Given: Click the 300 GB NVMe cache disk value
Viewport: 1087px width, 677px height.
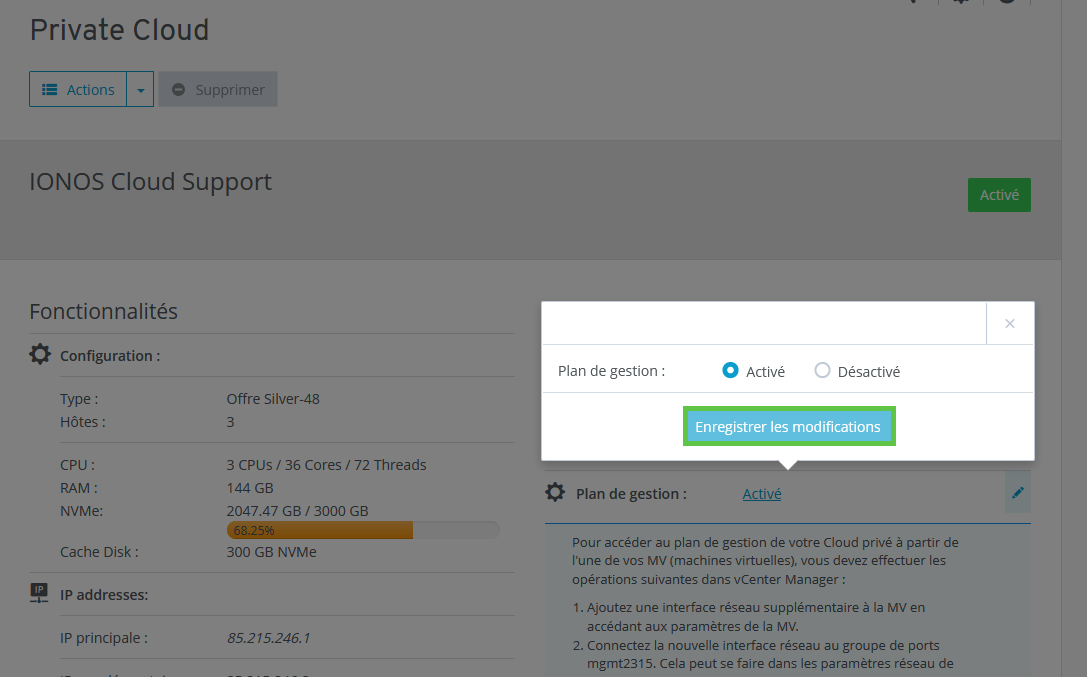Looking at the screenshot, I should (271, 552).
